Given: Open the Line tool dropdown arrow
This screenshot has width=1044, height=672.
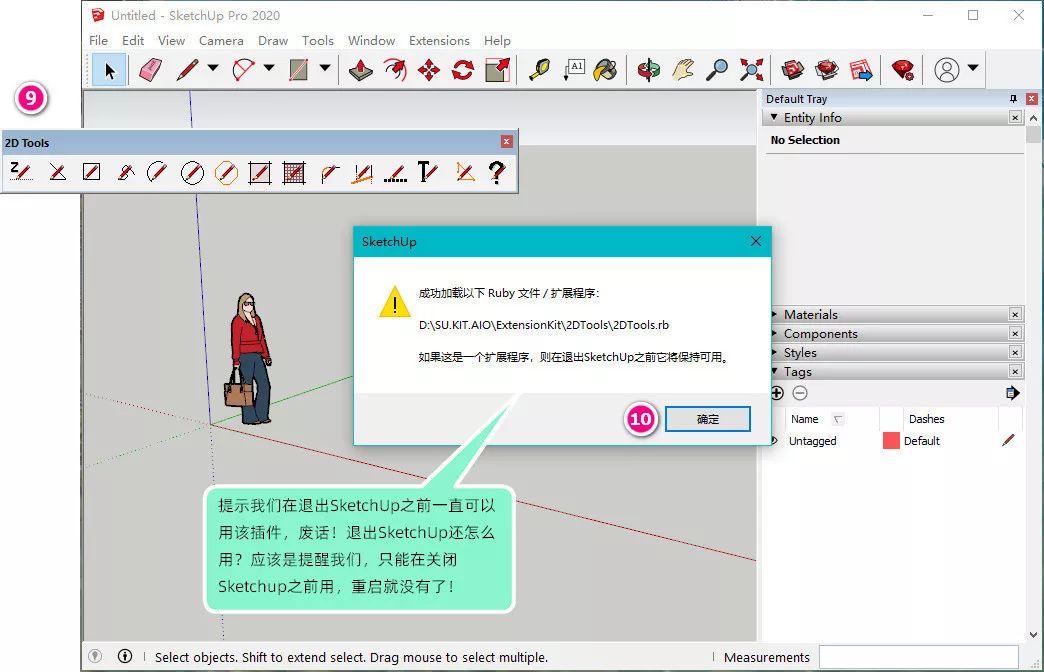Looking at the screenshot, I should pyautogui.click(x=213, y=67).
